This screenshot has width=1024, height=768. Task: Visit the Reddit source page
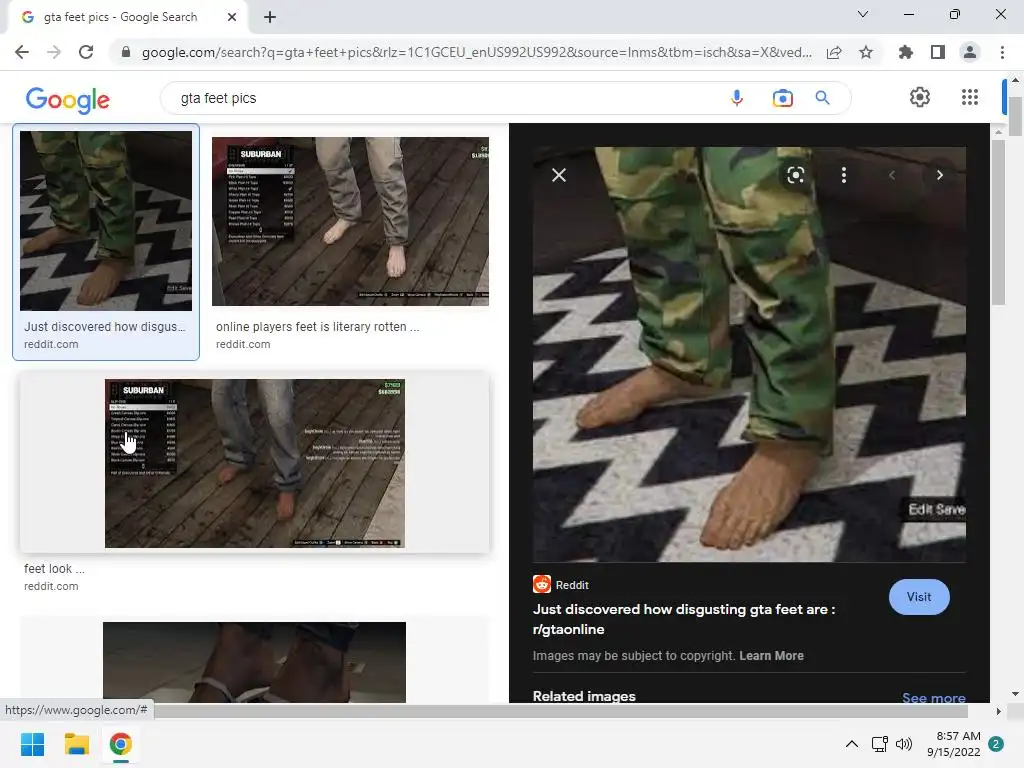coord(919,597)
